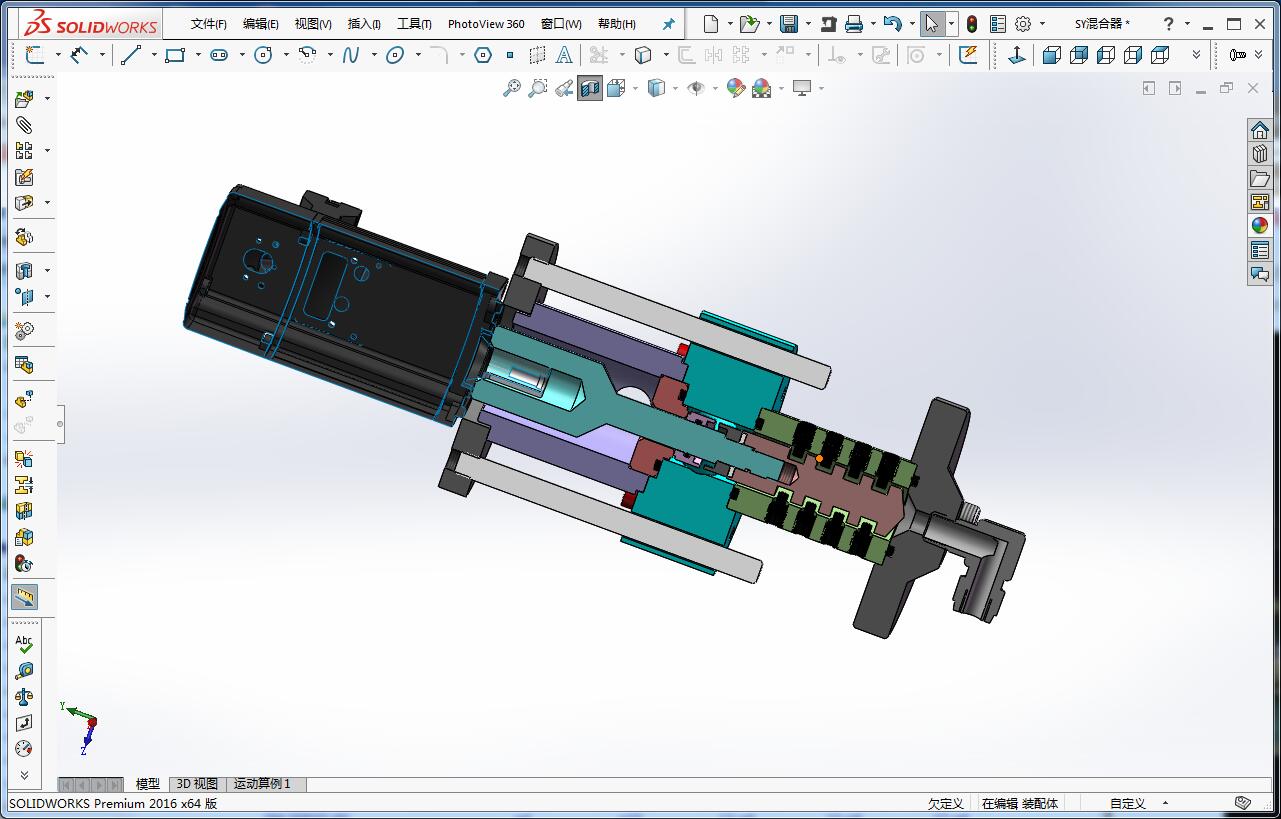
Task: Open the 文件(F) menu
Action: tap(209, 24)
